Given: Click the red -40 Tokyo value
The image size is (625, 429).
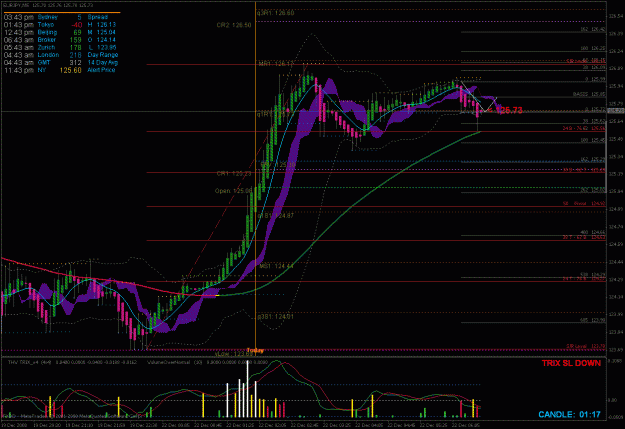Looking at the screenshot, I should coord(76,25).
